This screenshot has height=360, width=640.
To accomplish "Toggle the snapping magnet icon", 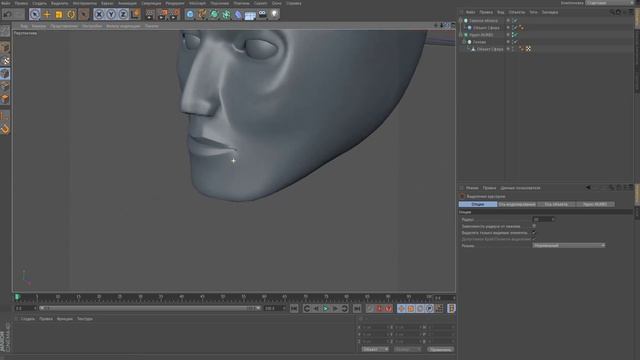I will (5, 129).
